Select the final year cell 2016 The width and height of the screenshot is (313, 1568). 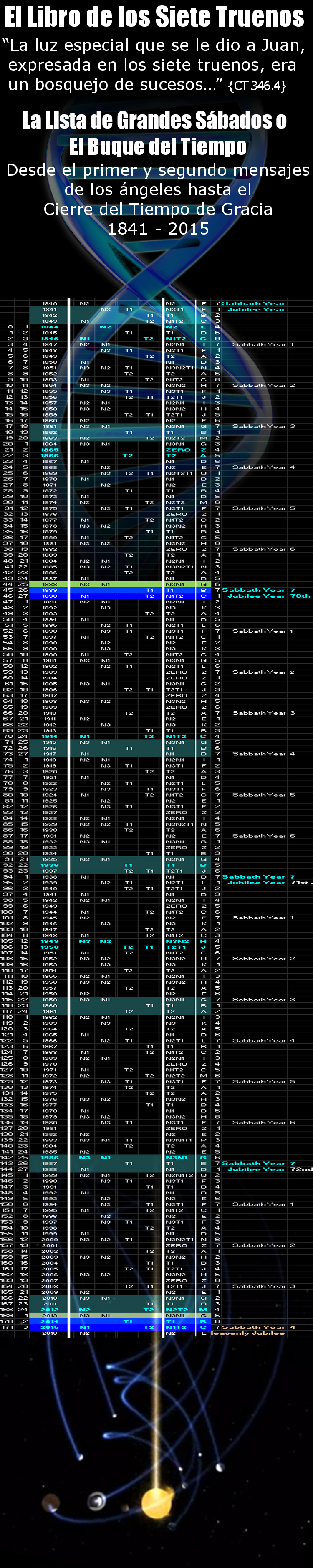49,1333
